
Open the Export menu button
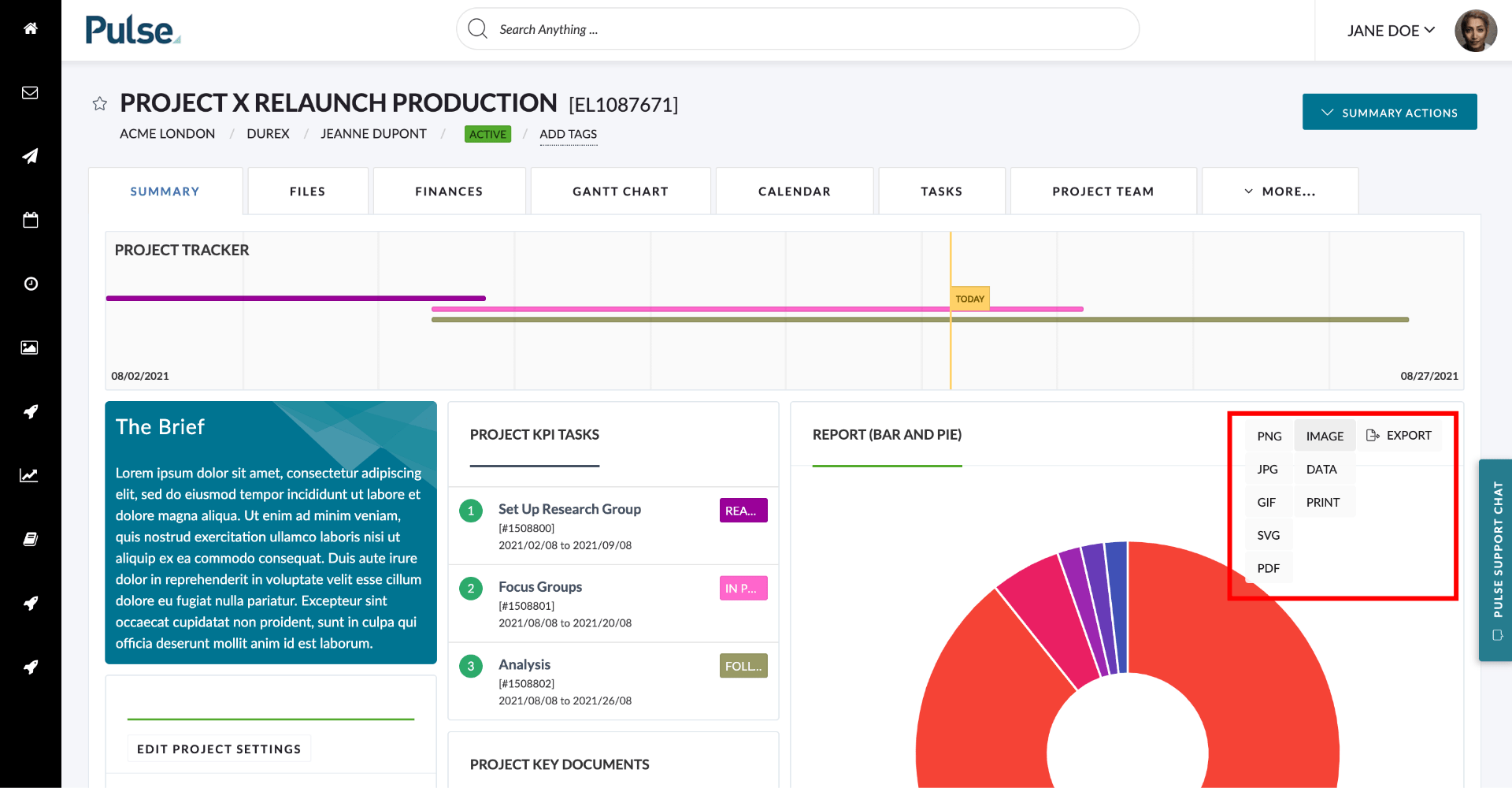click(x=1399, y=435)
